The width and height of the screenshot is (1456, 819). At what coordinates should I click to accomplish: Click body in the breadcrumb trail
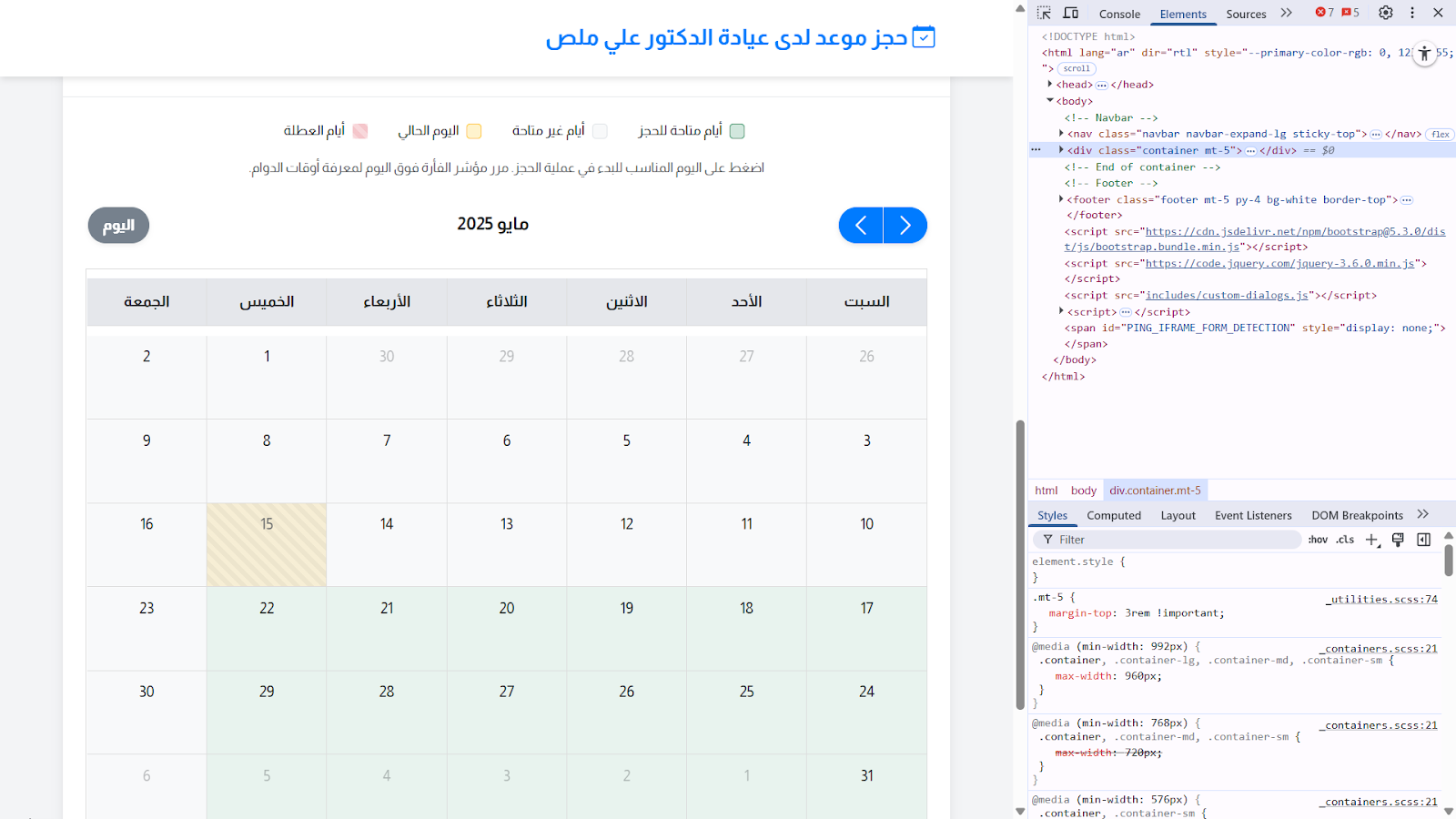(1083, 490)
